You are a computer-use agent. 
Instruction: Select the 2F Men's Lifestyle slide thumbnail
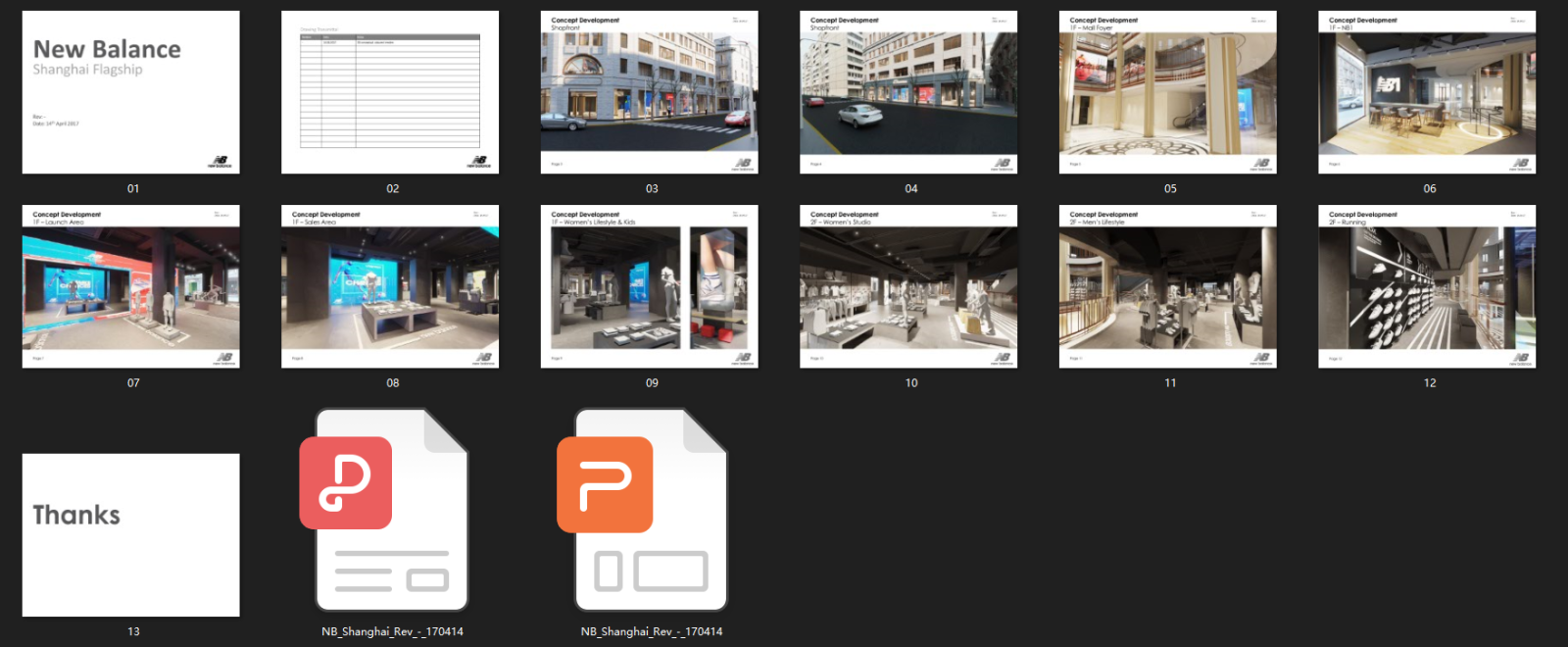click(1168, 286)
